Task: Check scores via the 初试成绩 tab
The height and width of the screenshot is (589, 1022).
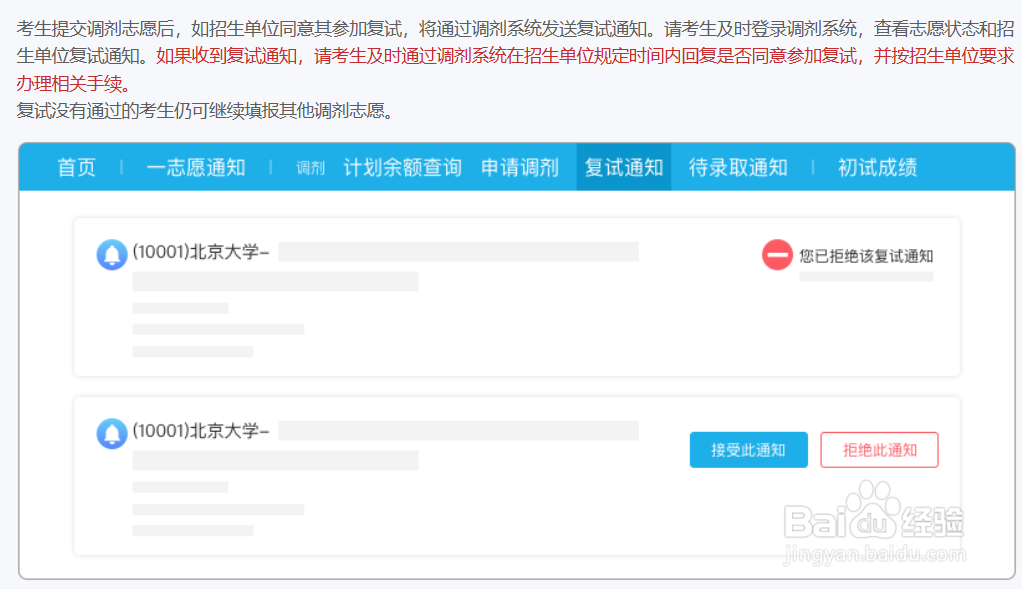Action: [x=877, y=167]
